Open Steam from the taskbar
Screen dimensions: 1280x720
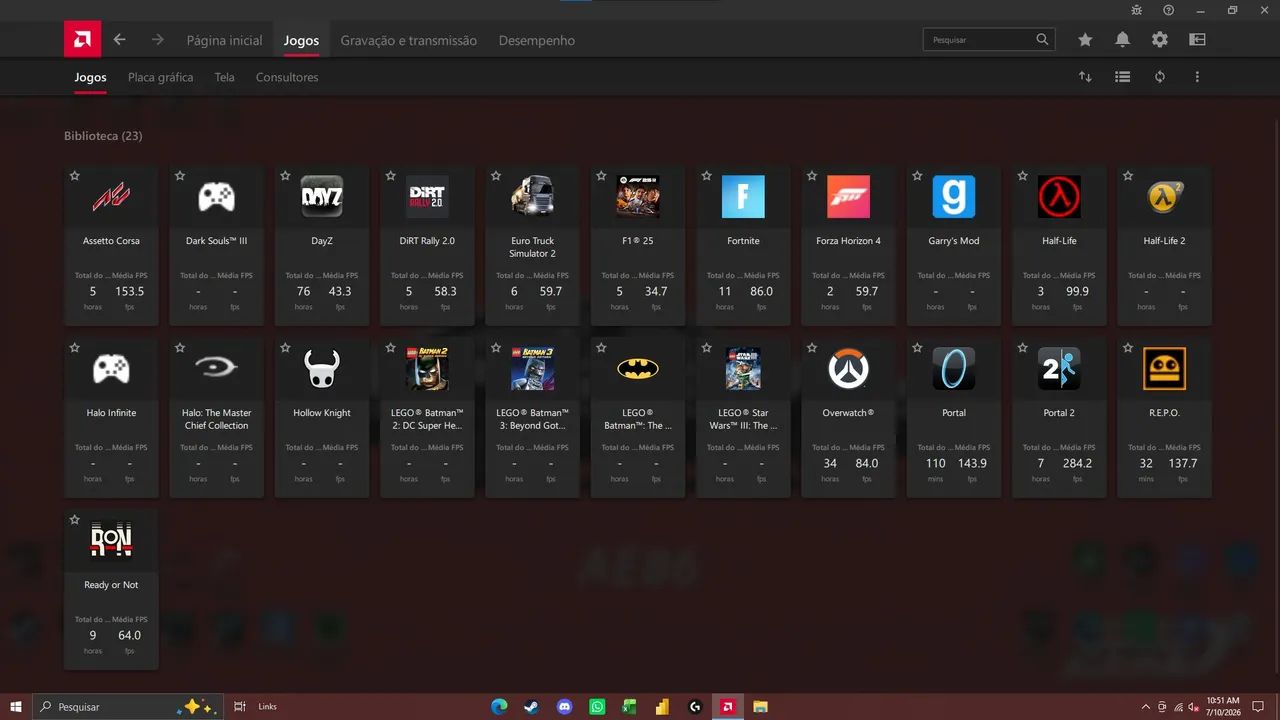coord(532,707)
